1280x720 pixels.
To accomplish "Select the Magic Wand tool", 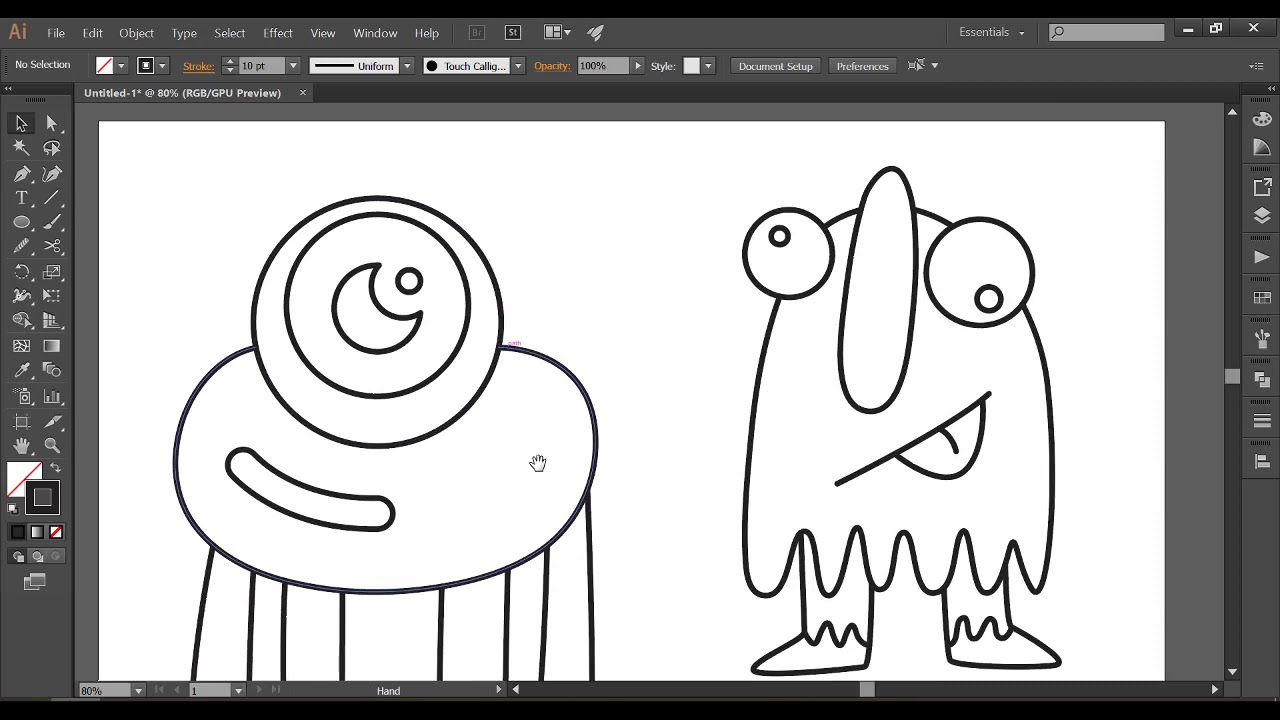I will 21,148.
